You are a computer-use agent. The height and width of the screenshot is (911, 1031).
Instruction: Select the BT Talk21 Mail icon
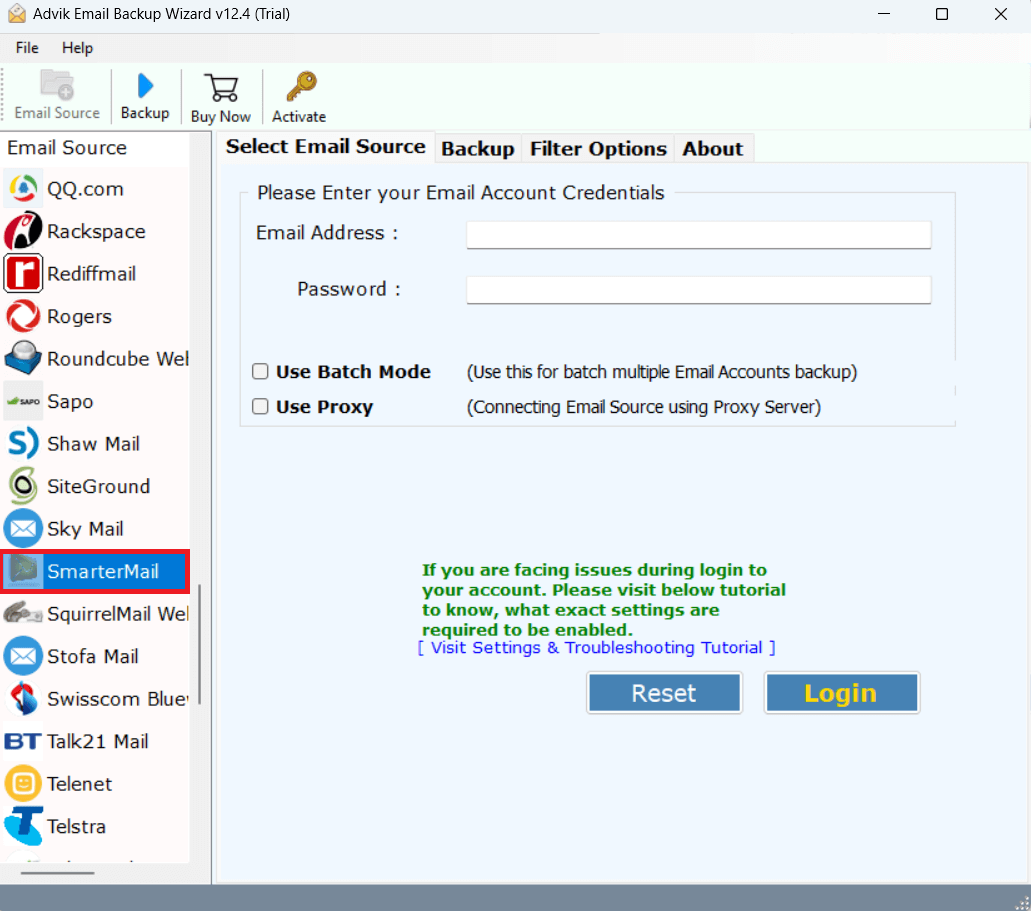[x=23, y=741]
